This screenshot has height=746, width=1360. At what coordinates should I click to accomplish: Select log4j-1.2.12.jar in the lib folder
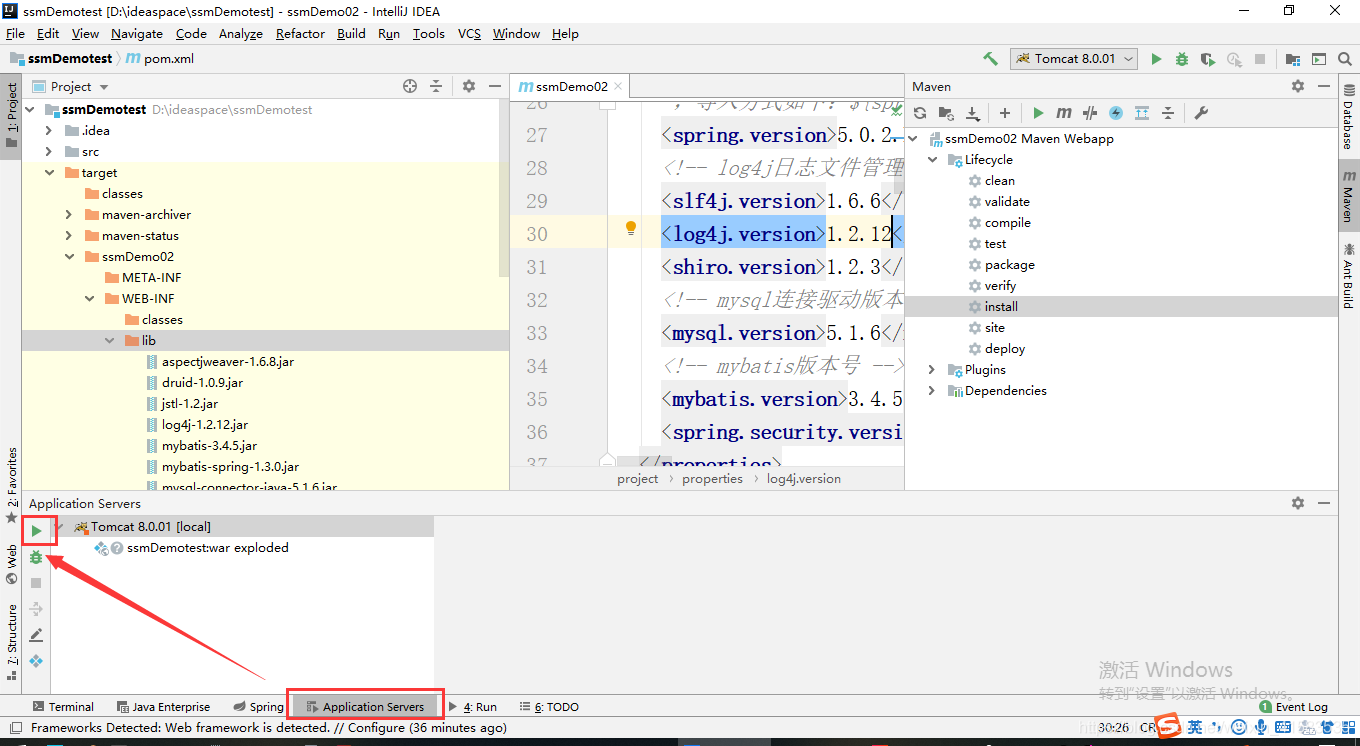204,425
